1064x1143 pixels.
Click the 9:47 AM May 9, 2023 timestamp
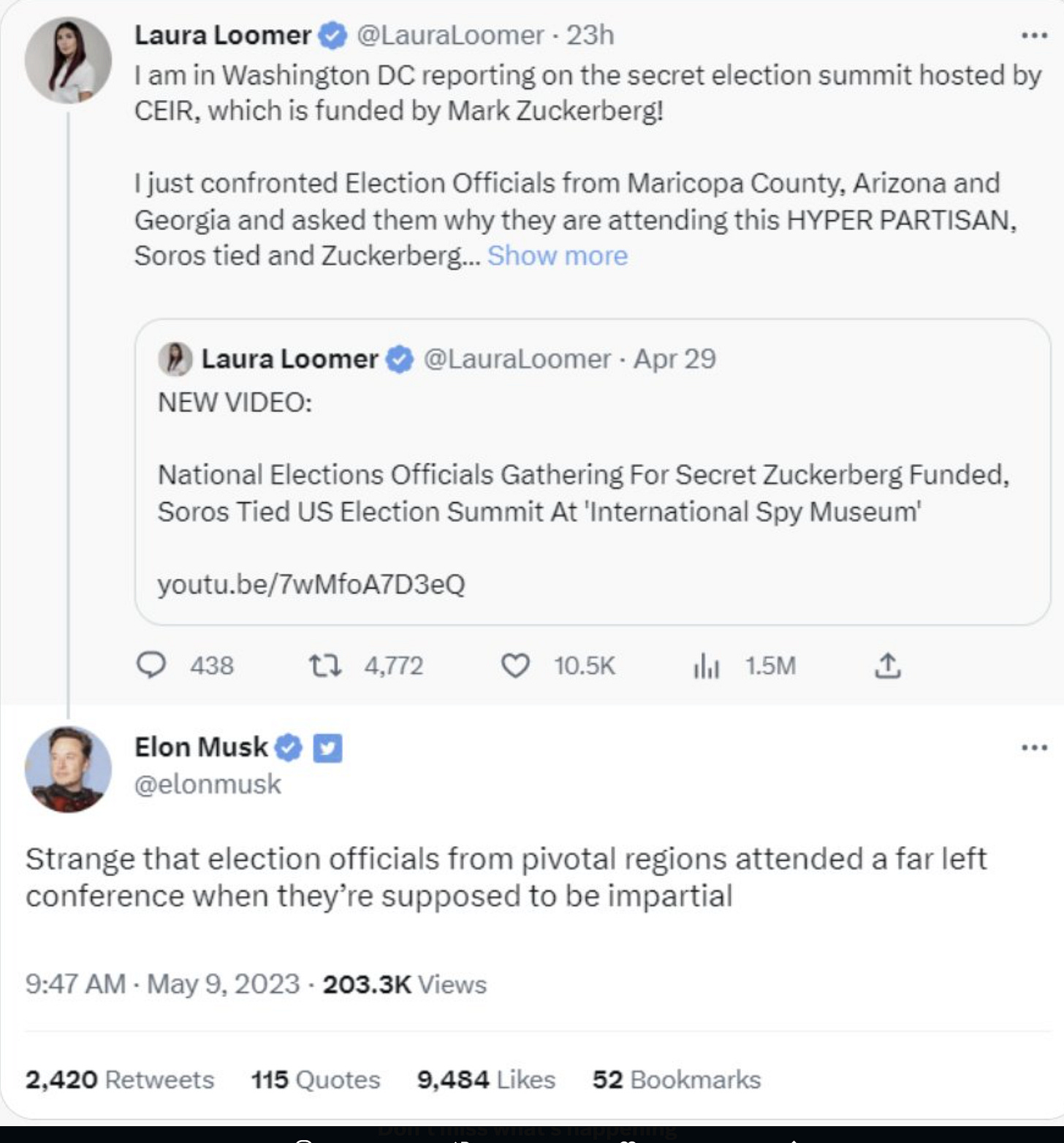[162, 984]
